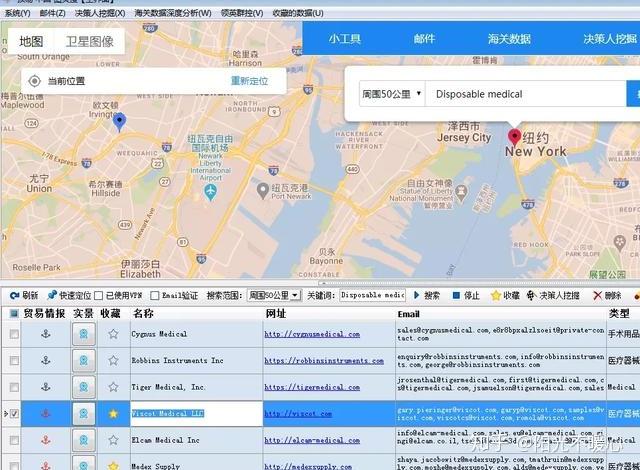The image size is (640, 470).
Task: Select the 海关数据 tab in blue bar
Action: 509,39
